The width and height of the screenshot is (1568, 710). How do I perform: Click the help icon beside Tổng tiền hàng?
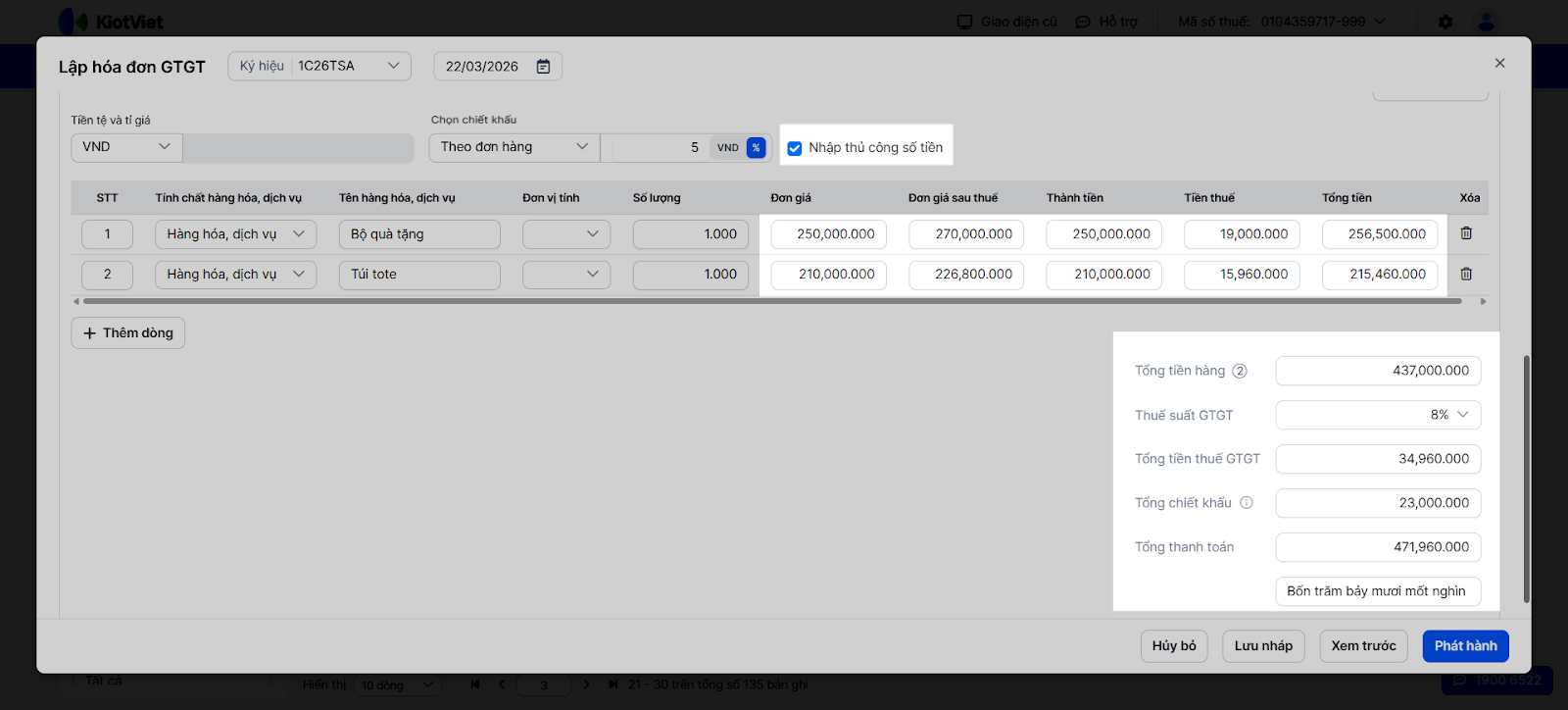[x=1240, y=371]
